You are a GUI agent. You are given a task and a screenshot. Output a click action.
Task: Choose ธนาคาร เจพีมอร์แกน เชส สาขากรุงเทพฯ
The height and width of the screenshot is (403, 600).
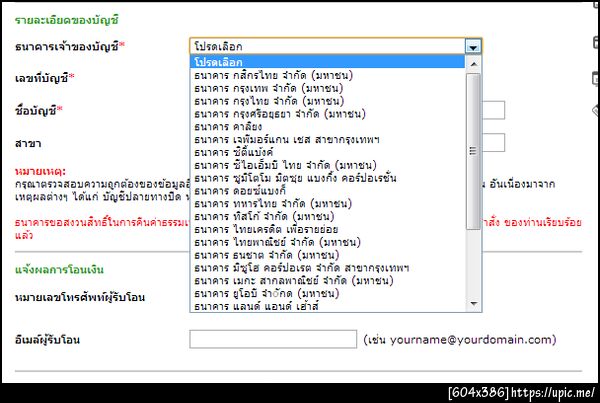click(x=328, y=139)
